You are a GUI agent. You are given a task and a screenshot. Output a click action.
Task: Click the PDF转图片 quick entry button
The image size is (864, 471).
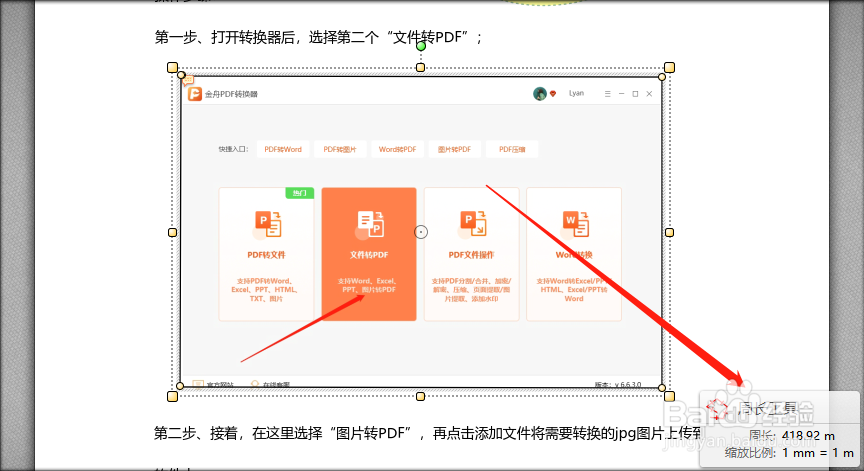340,149
